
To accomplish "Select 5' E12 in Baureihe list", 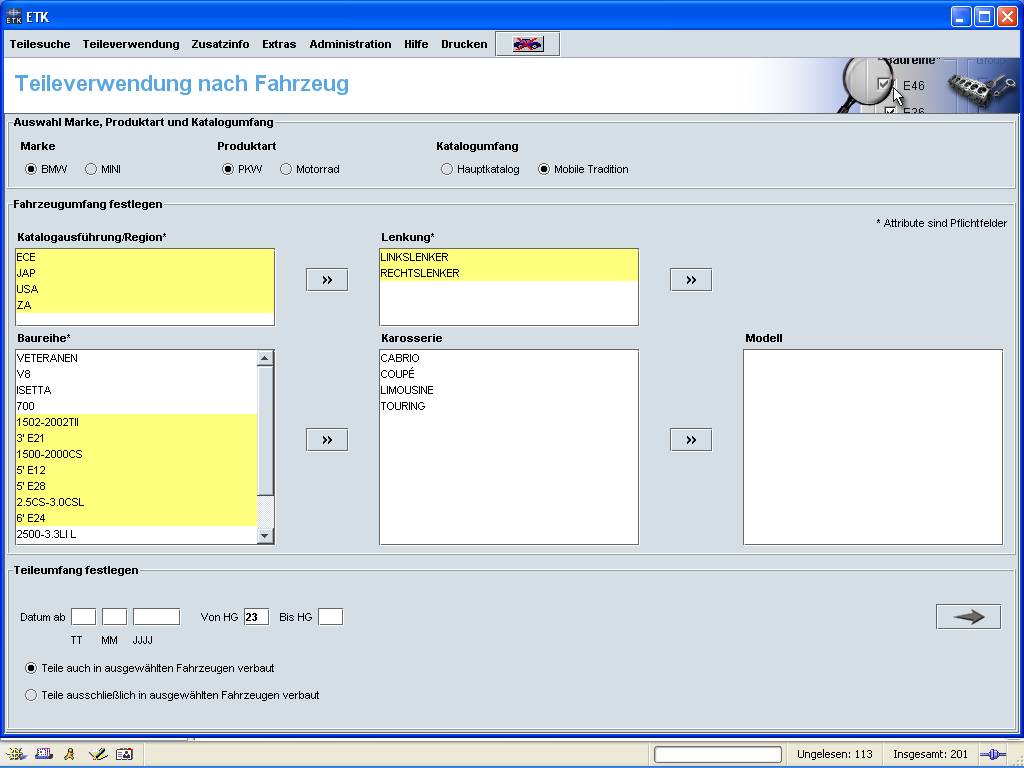I will coord(136,470).
